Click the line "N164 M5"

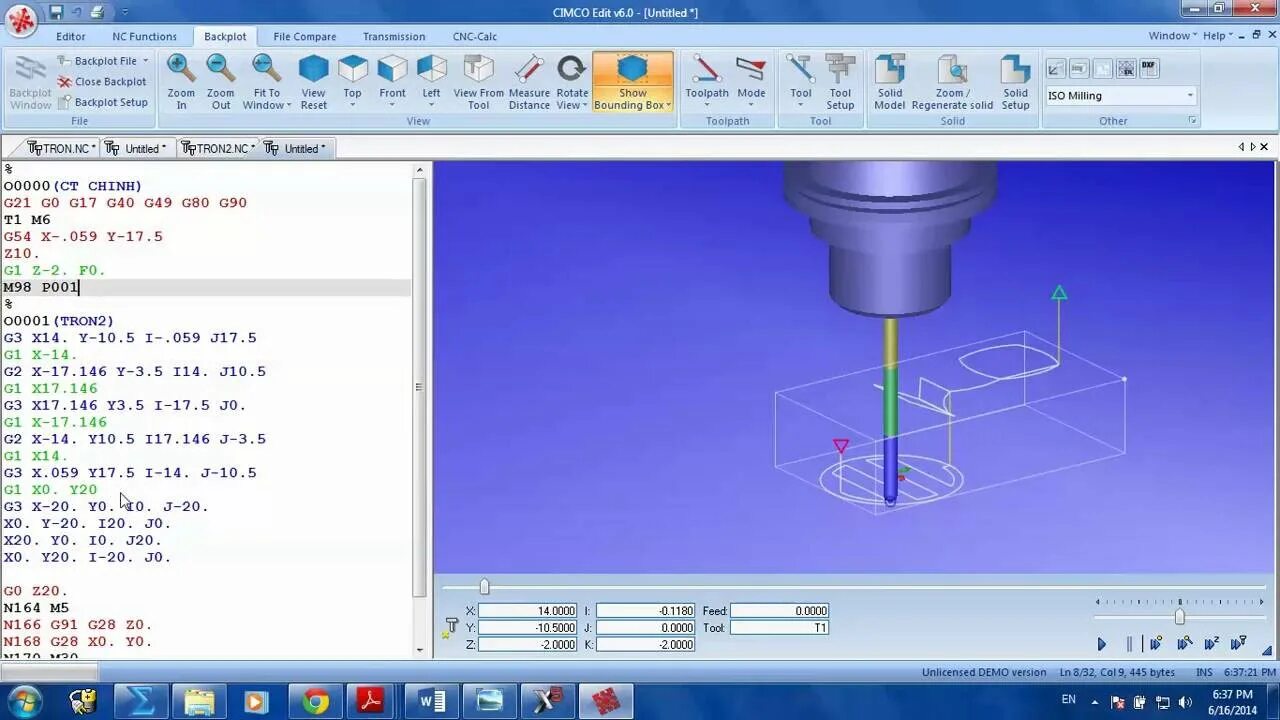click(36, 608)
